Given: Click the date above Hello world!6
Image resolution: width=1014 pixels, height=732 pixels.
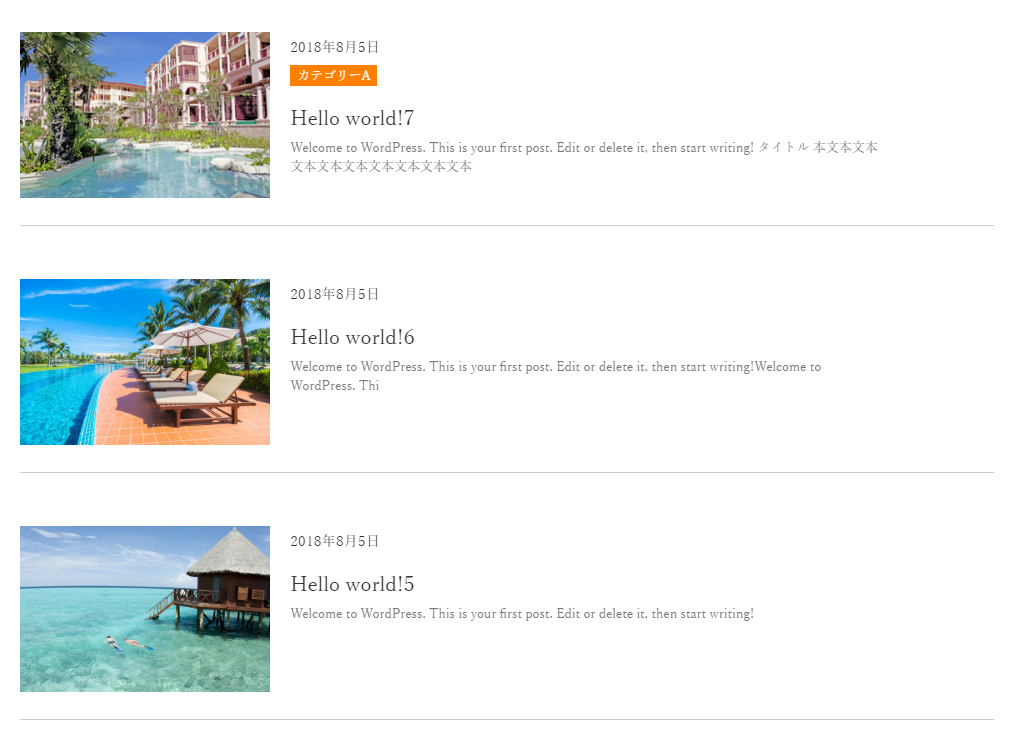Looking at the screenshot, I should (x=334, y=294).
